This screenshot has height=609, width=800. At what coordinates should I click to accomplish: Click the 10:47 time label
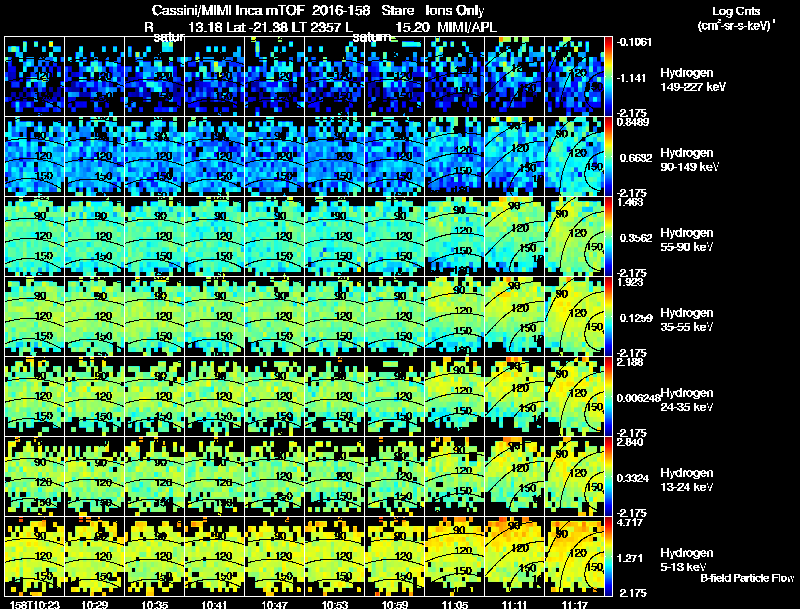274,604
